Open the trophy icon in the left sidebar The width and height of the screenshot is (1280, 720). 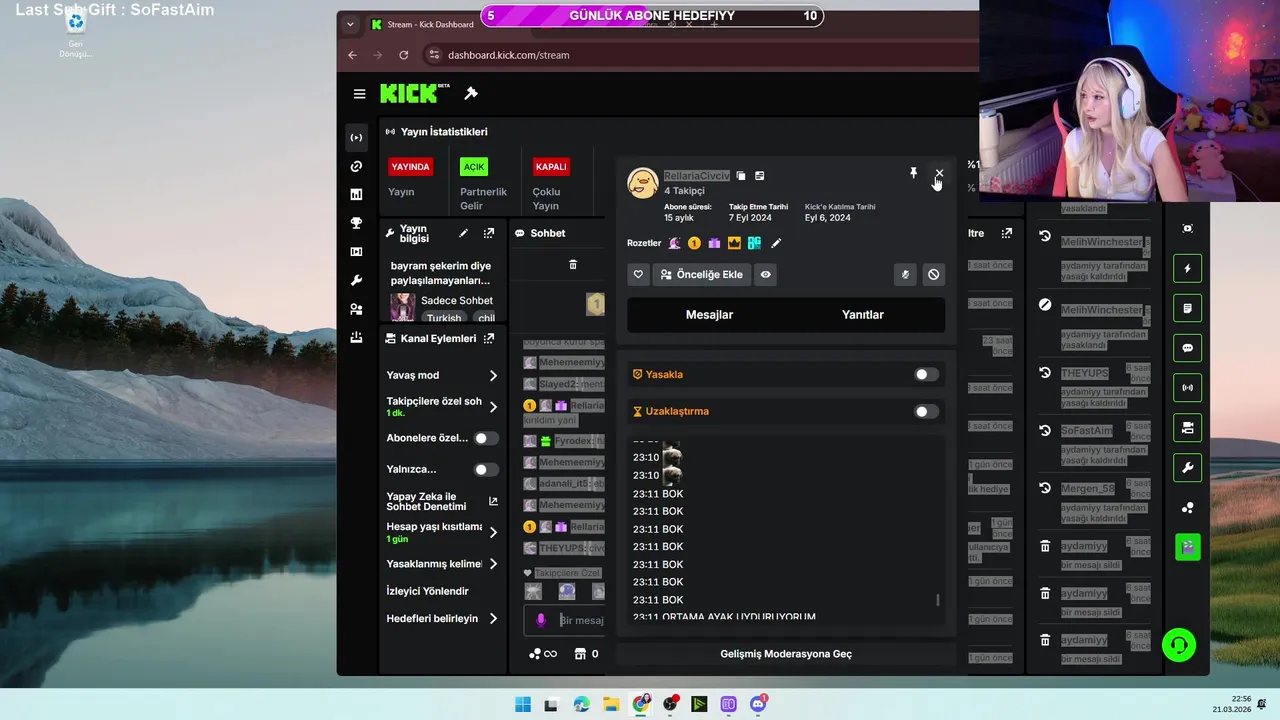pos(356,223)
